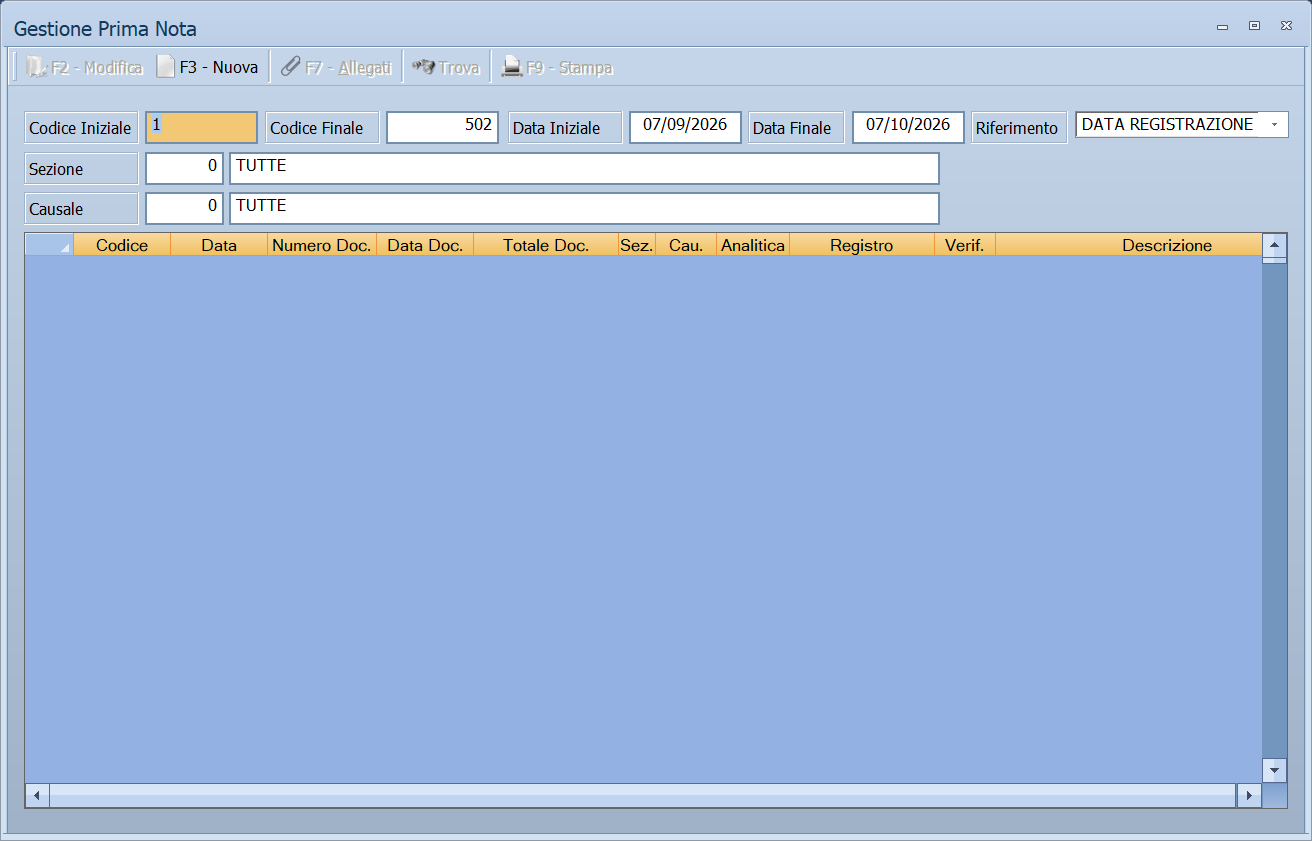Click the F7 - Allegati paperclip icon

[x=290, y=67]
